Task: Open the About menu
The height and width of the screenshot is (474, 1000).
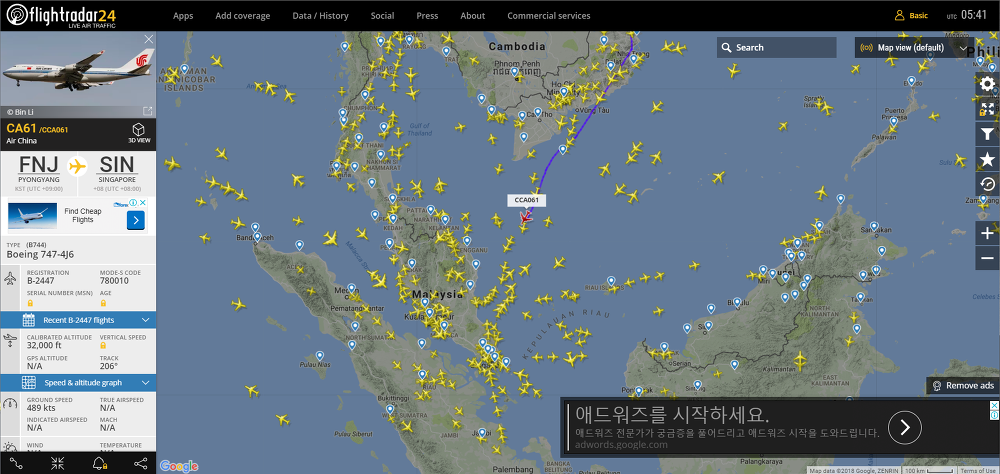Action: click(x=473, y=15)
